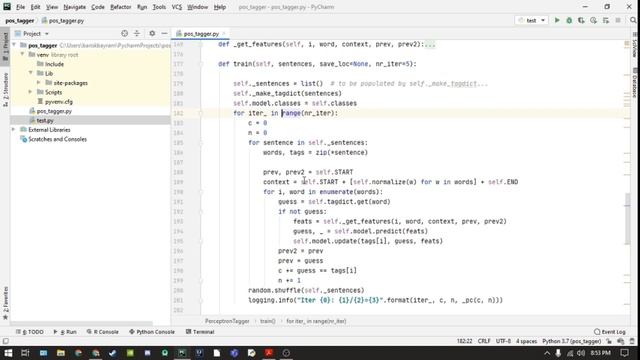This screenshot has width=640, height=360.
Task: Open the TODO tool window
Action: (x=30, y=332)
